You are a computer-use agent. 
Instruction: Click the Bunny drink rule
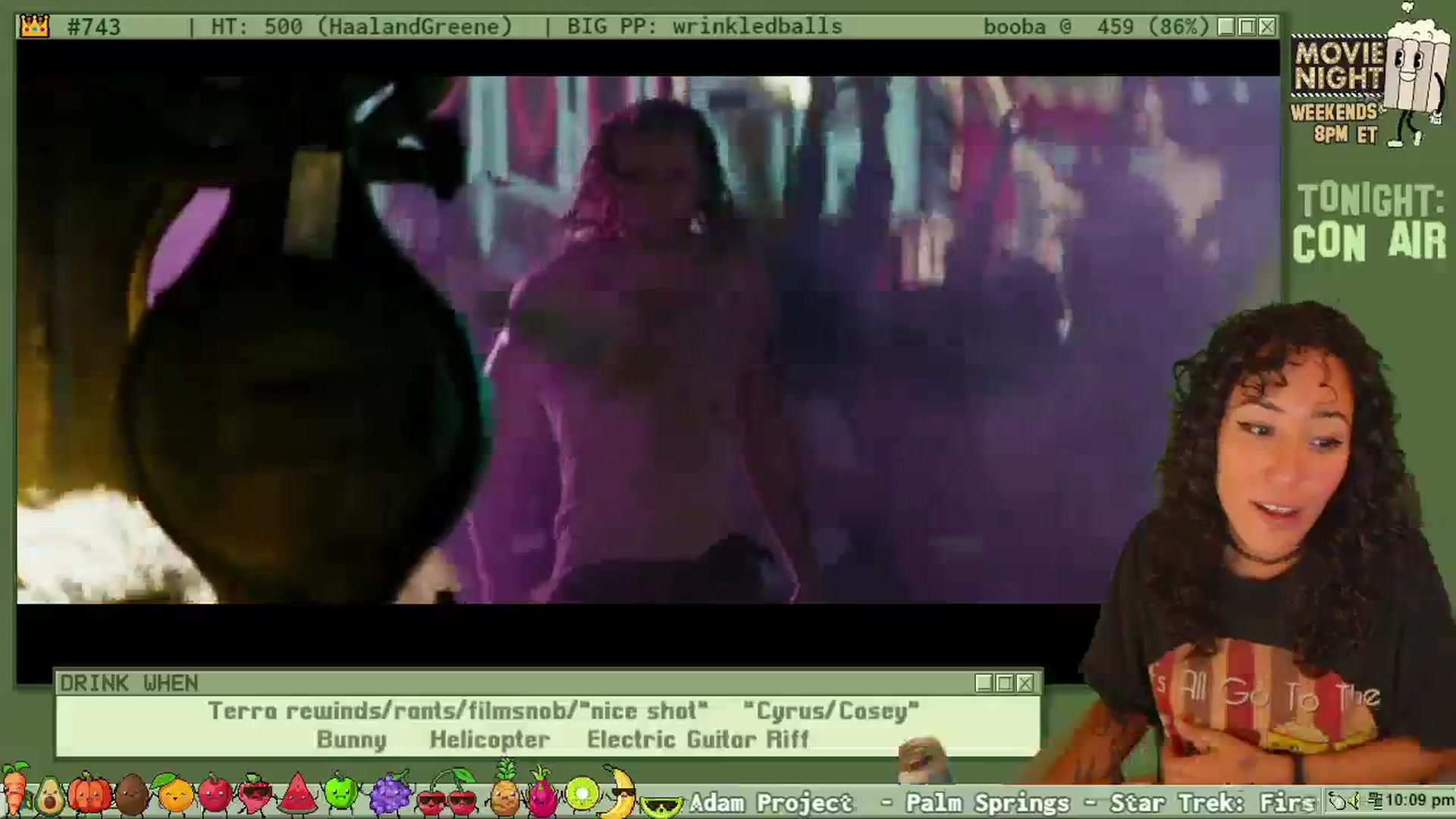click(351, 740)
